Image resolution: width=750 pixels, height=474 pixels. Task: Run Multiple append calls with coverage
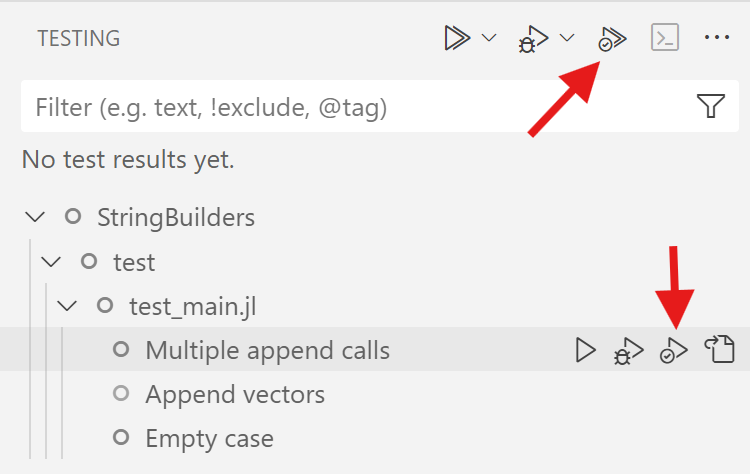point(673,351)
